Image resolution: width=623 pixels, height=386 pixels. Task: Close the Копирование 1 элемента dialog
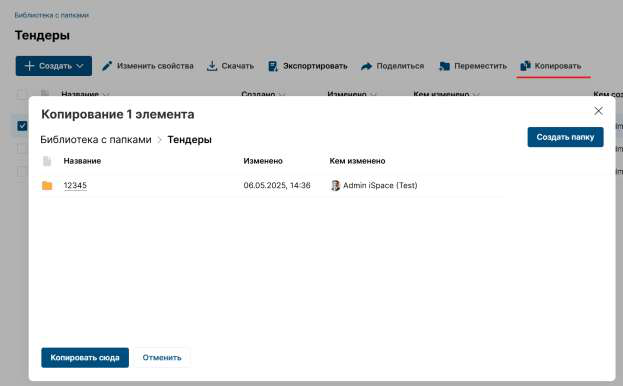pos(598,111)
